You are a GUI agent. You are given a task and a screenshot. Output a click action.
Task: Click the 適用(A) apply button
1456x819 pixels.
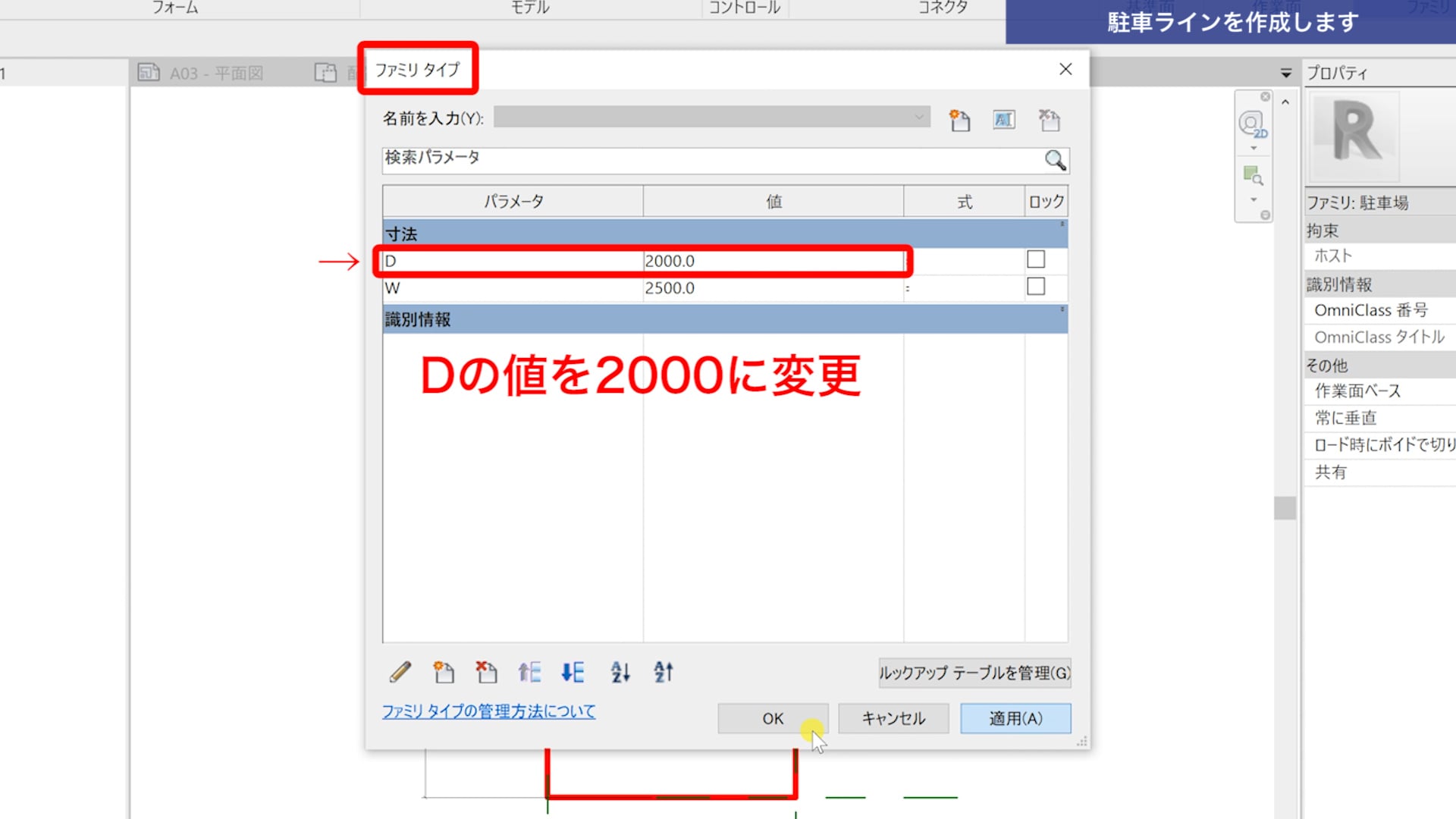1015,718
